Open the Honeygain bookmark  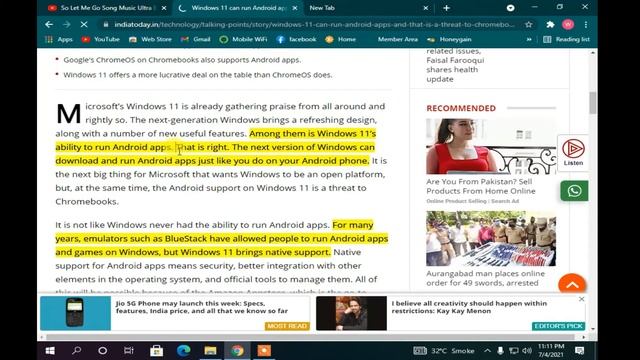tap(449, 40)
